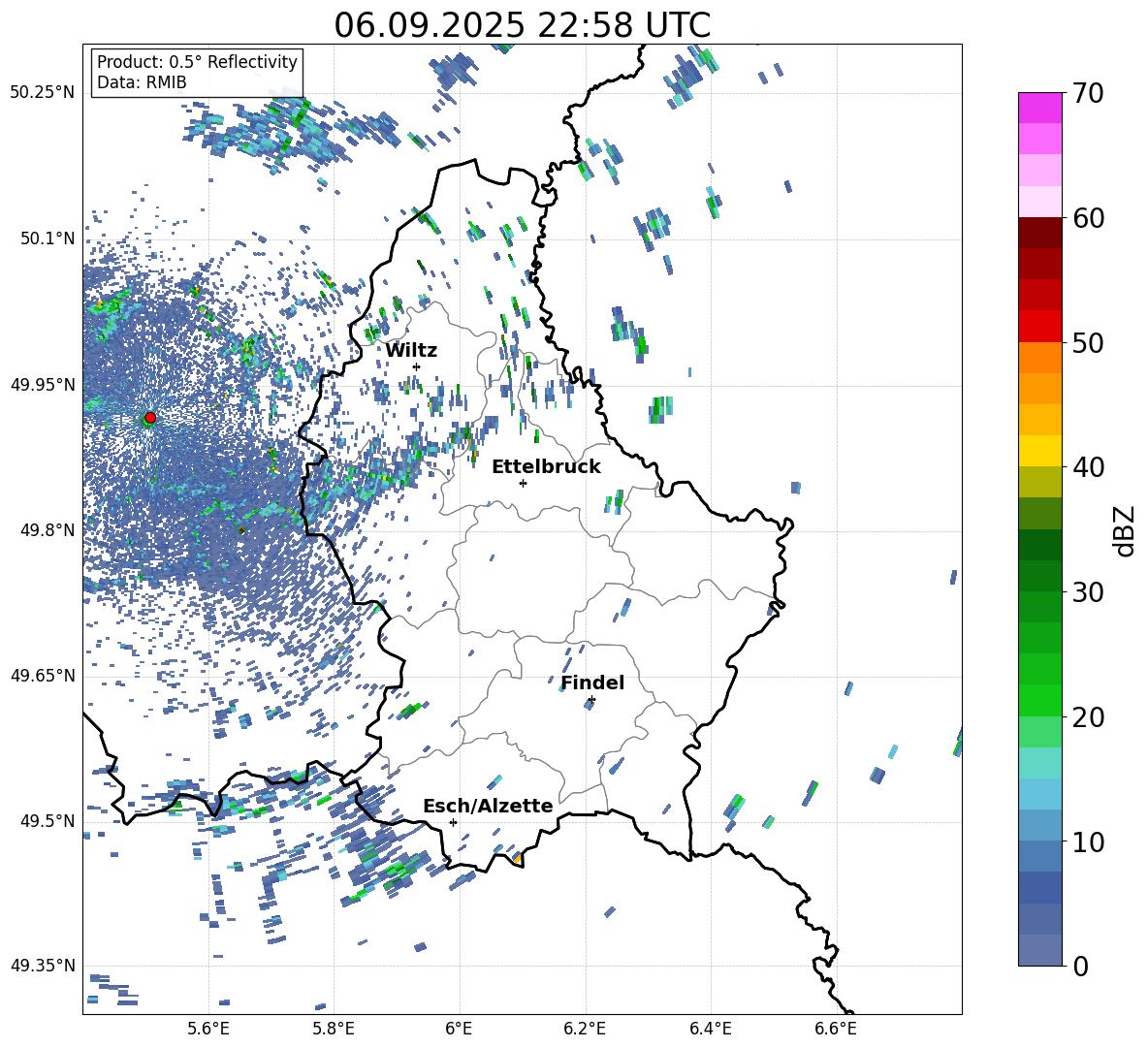Click the cross marker below Ettelbruck
Viewport: 1148px width, 1048px height.
click(523, 483)
